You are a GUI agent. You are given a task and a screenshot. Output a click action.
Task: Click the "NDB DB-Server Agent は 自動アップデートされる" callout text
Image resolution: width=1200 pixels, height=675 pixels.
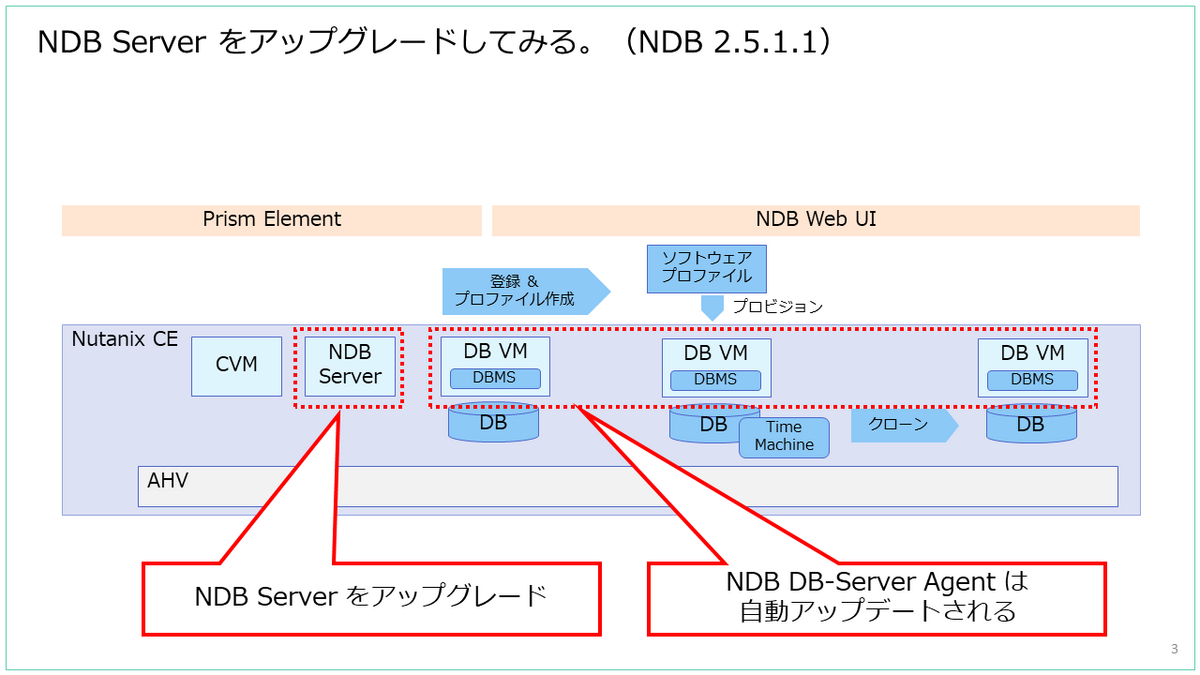point(877,598)
